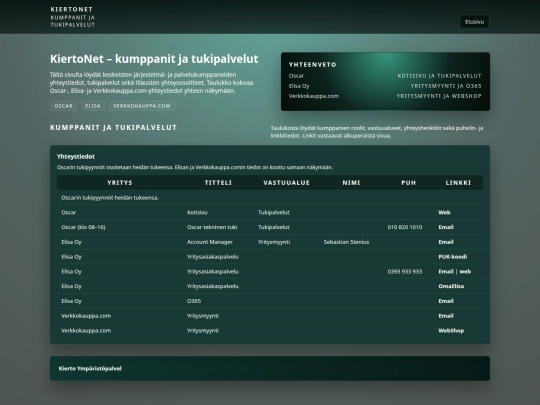The image size is (540, 405).
Task: Click KUMPPANIT JA TUKIPALVELUT section heading
Action: [113, 128]
